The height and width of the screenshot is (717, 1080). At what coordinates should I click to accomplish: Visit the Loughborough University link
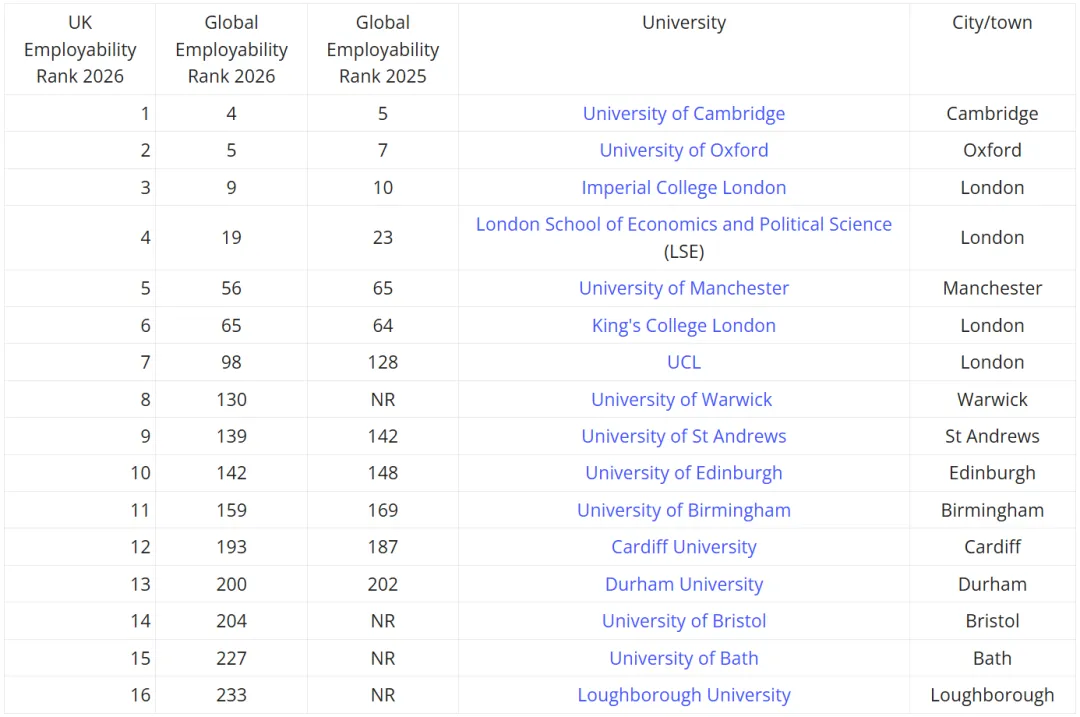683,696
